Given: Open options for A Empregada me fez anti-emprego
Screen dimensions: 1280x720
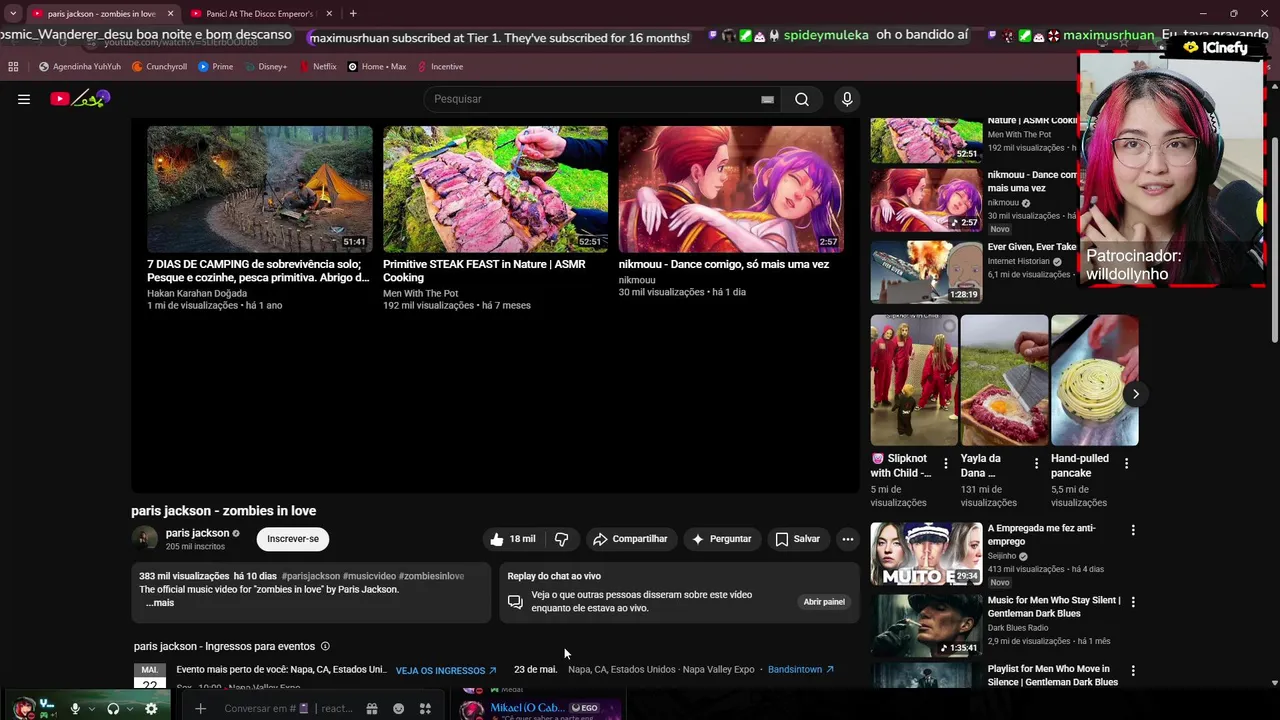Looking at the screenshot, I should [x=1133, y=530].
